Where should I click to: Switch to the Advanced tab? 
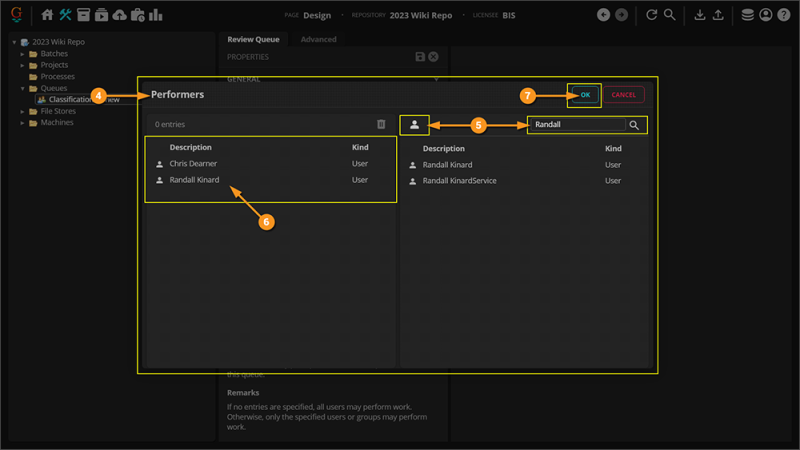(318, 39)
